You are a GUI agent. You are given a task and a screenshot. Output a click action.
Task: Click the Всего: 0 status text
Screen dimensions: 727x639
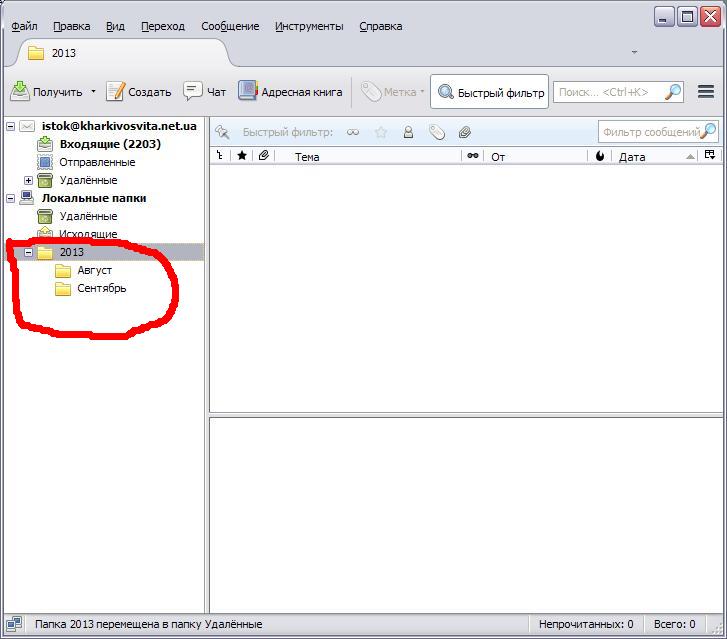pos(675,624)
